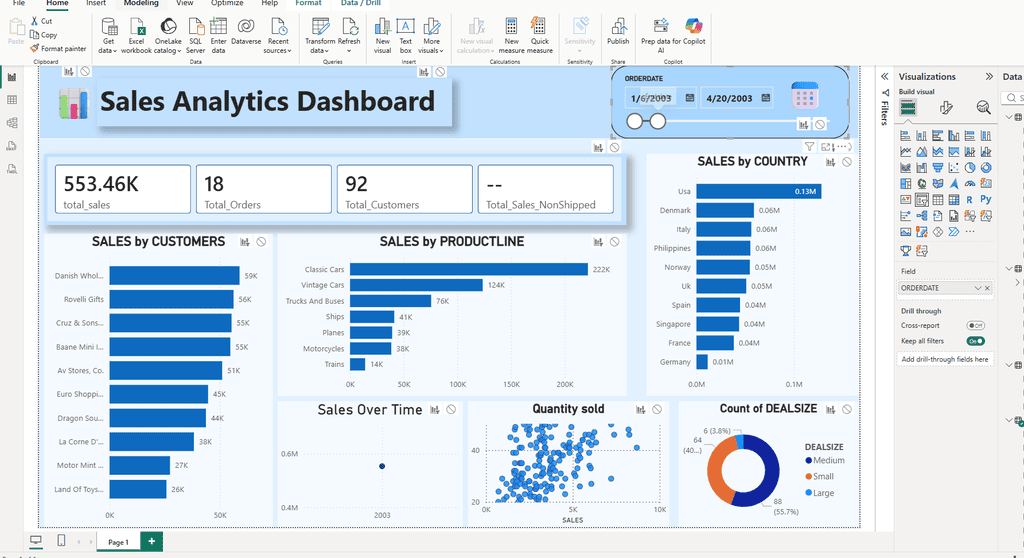Image resolution: width=1024 pixels, height=558 pixels.
Task: Add a new page with plus button
Action: pyautogui.click(x=152, y=541)
